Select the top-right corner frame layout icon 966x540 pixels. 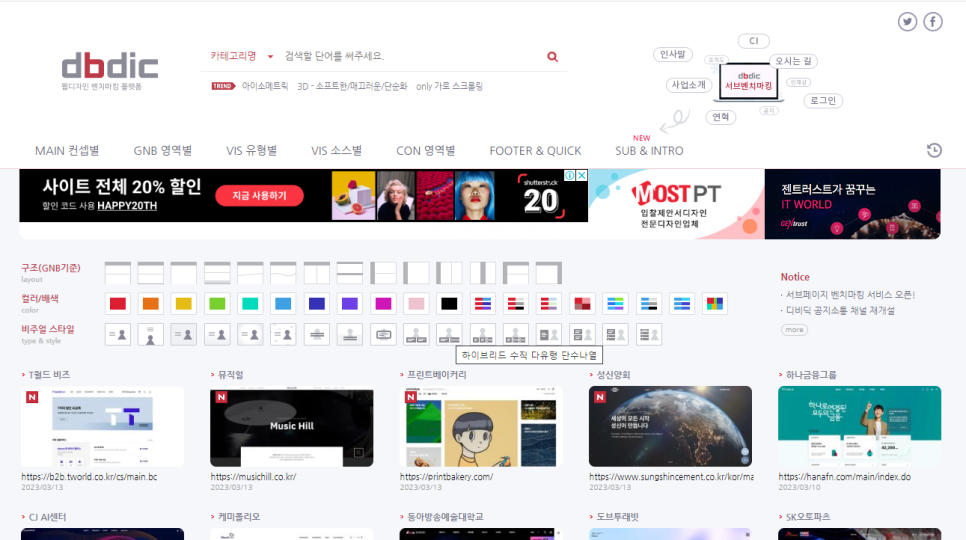549,273
